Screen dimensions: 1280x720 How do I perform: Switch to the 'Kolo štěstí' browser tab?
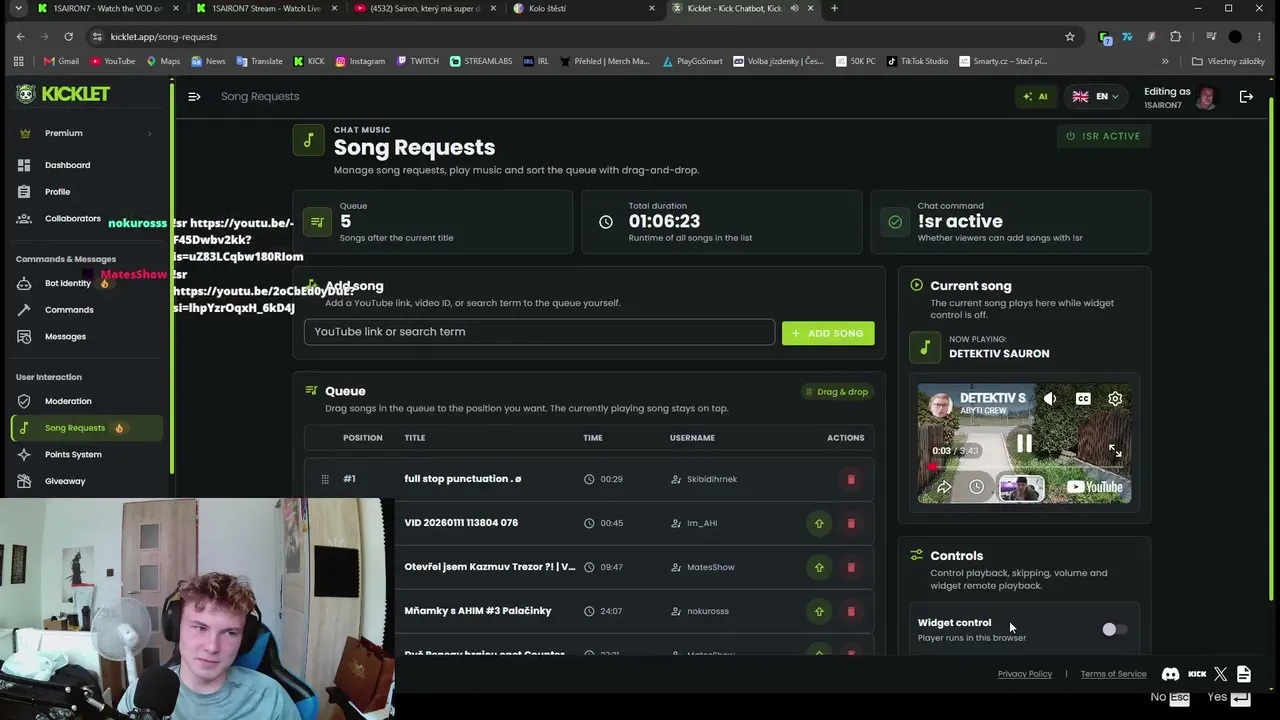(x=583, y=9)
